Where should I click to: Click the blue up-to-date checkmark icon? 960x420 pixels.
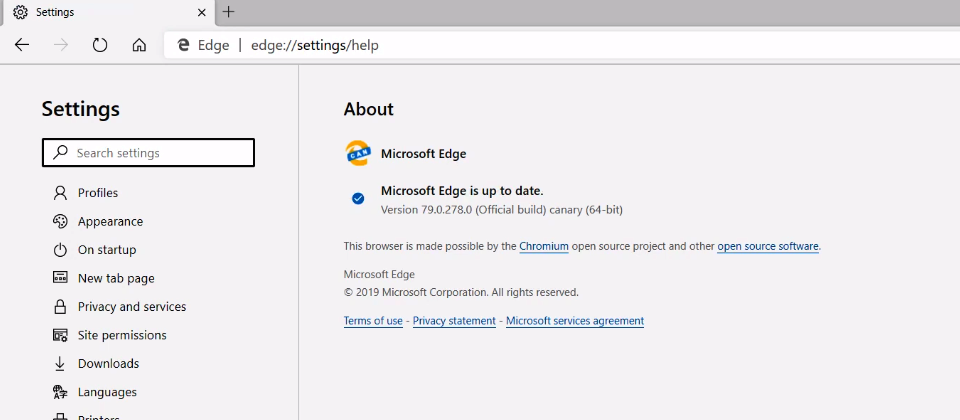[x=358, y=198]
